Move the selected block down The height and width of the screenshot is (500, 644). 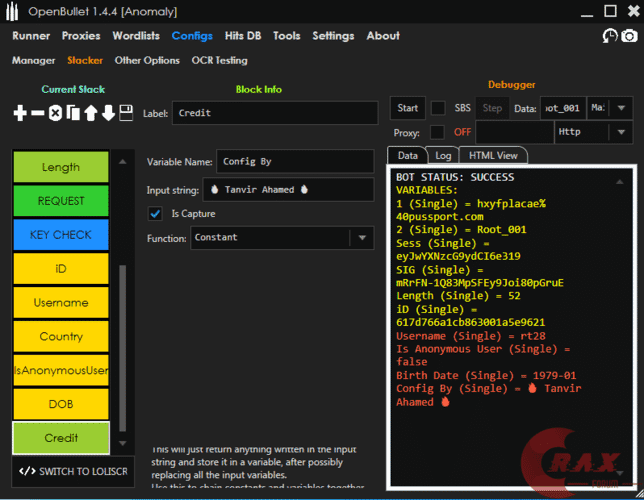pos(107,114)
